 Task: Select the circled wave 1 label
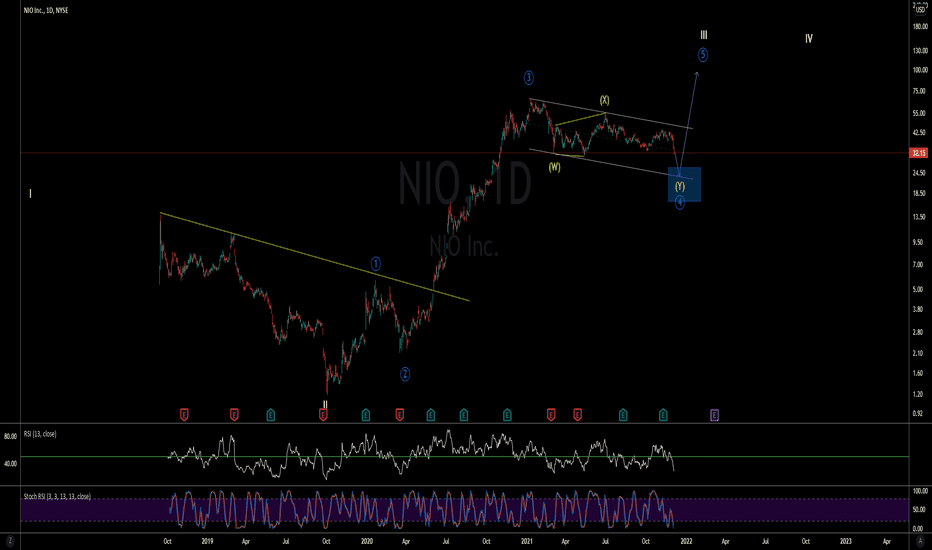[x=376, y=263]
